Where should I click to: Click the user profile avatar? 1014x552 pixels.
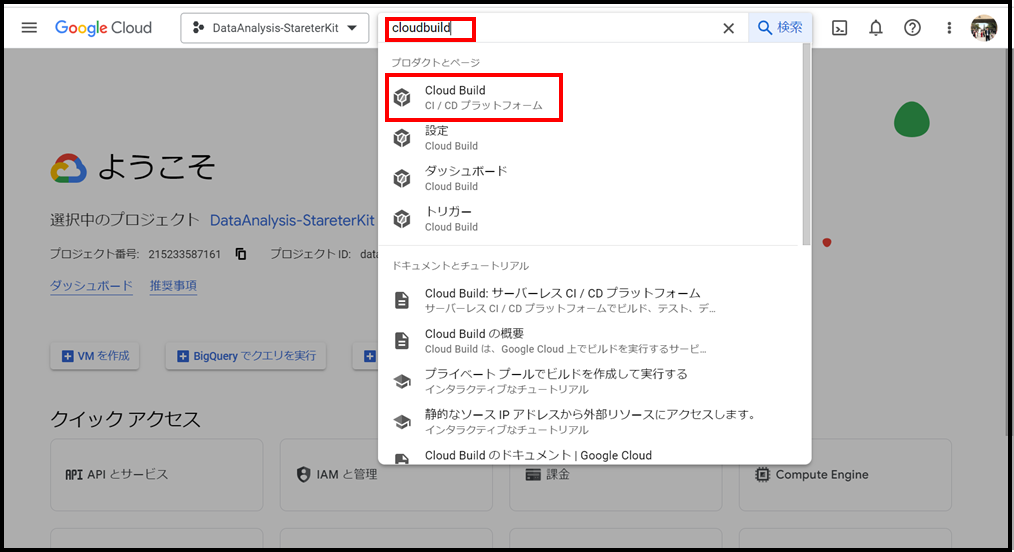[x=984, y=28]
